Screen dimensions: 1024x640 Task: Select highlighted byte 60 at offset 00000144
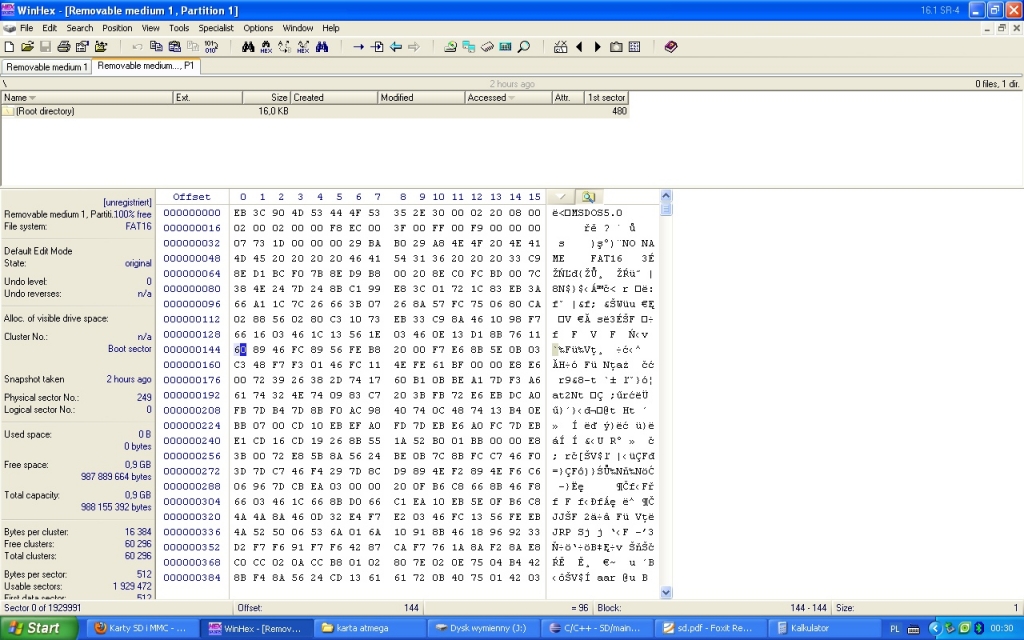pos(240,349)
